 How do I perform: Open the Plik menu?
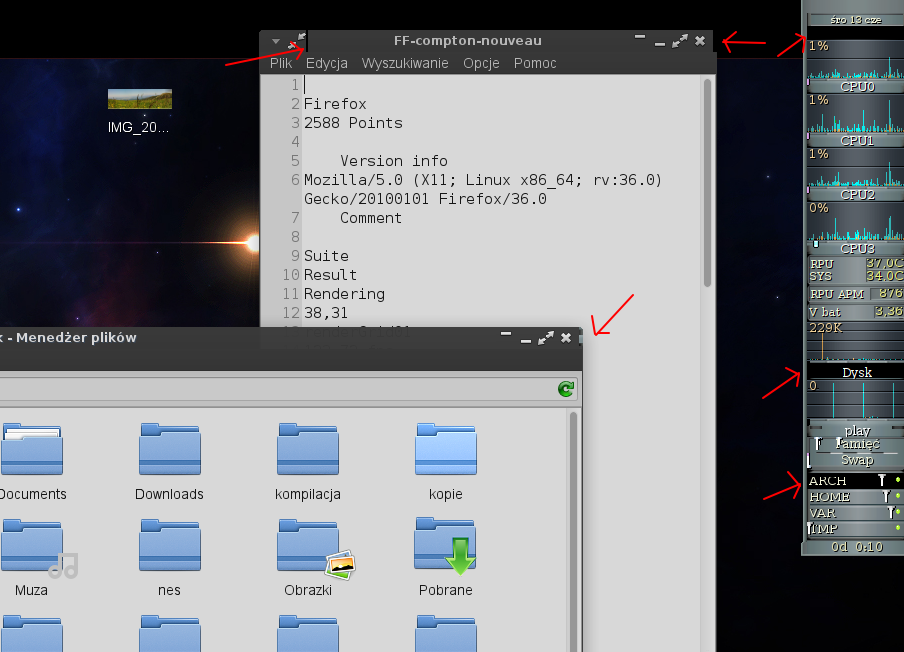[281, 63]
